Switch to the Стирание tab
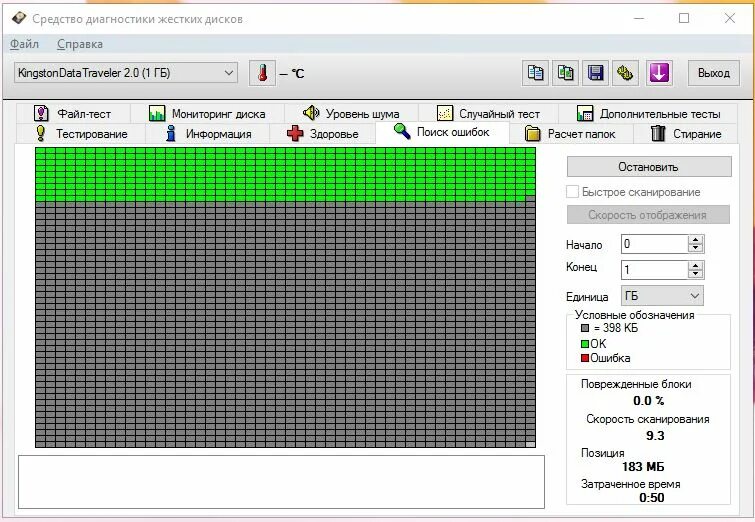This screenshot has width=755, height=522. tap(686, 133)
